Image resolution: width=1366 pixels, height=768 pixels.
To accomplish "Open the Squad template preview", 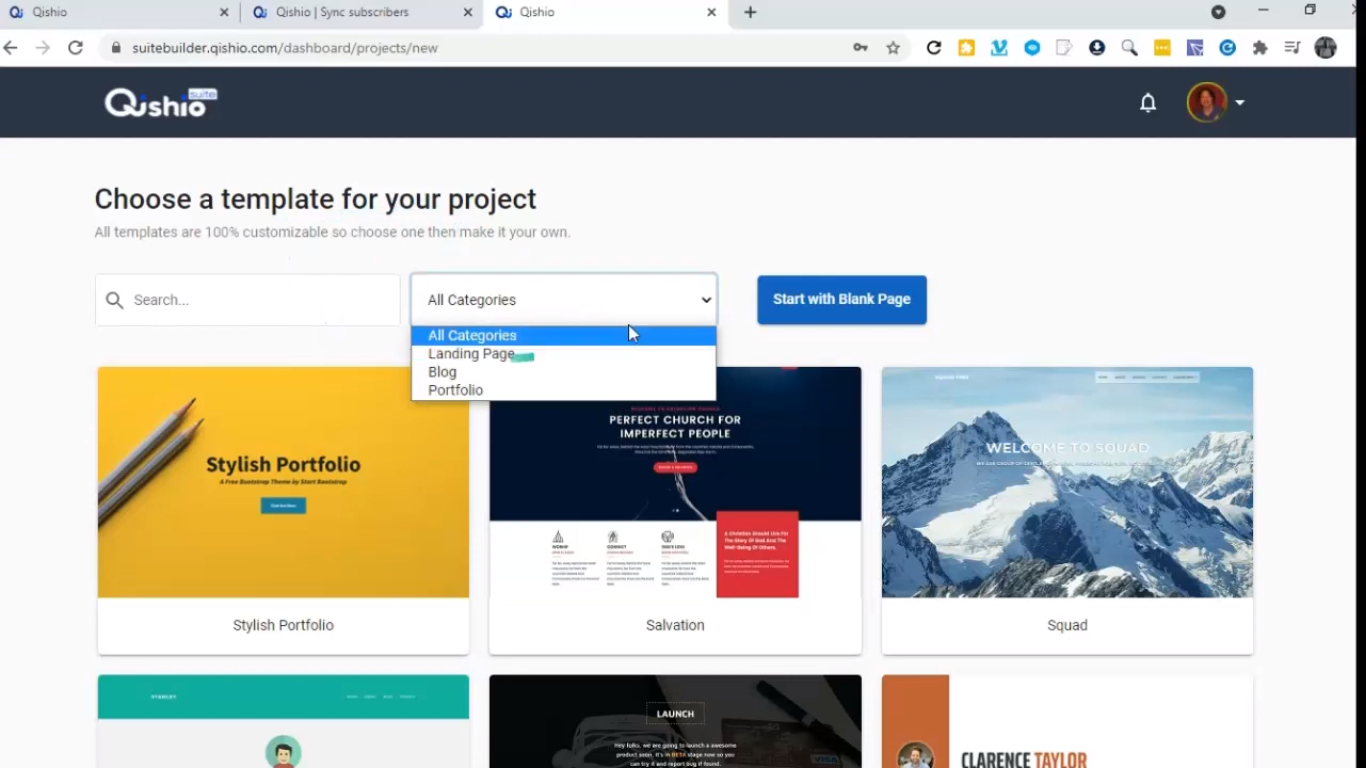I will 1067,482.
